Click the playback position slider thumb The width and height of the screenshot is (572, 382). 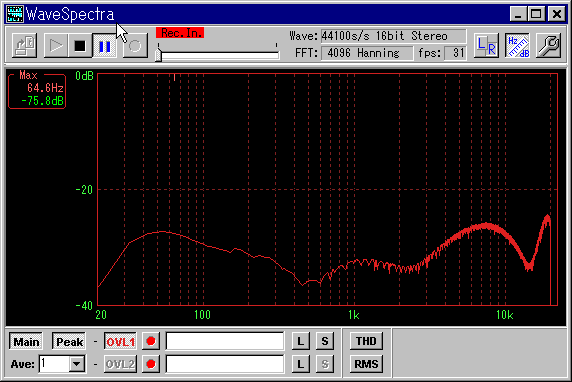[158, 55]
